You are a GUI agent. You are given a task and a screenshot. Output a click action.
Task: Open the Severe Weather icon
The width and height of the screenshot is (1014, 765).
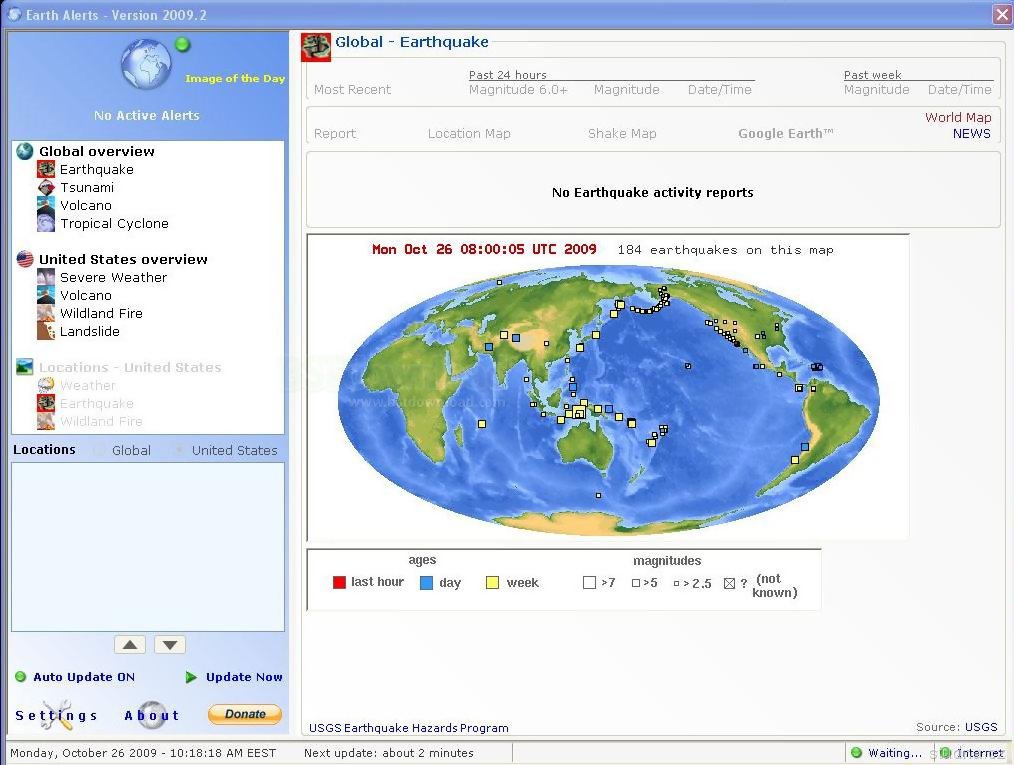[x=46, y=278]
